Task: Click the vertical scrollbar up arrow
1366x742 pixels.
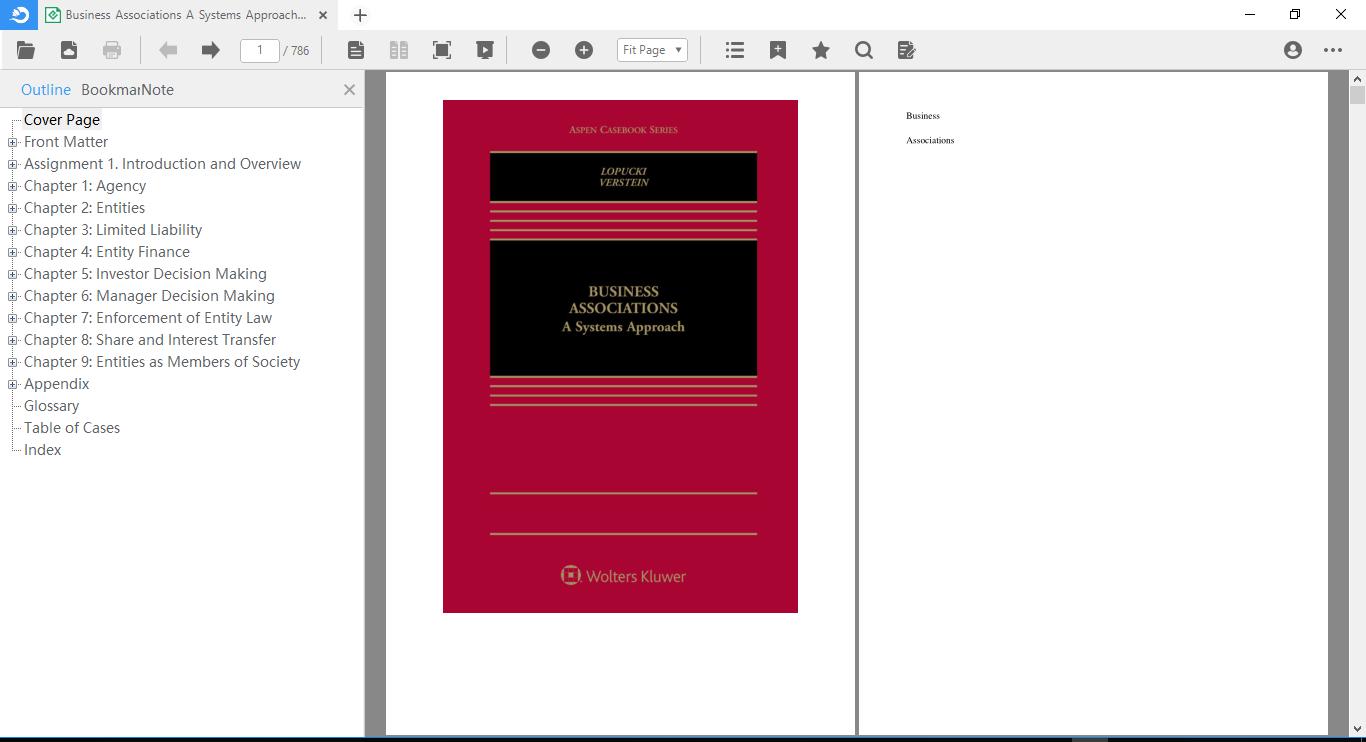Action: 1357,78
